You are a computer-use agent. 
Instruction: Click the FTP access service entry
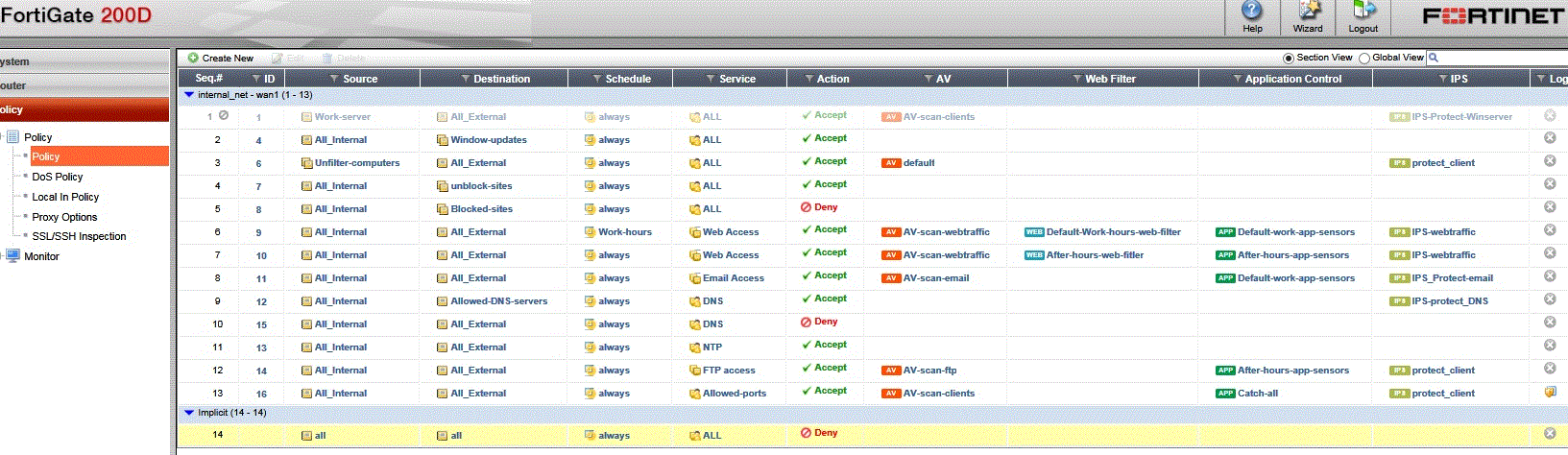coord(728,371)
